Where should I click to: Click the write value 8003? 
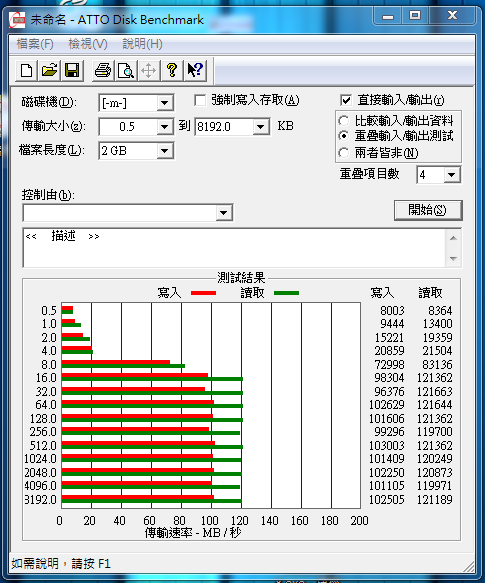[x=392, y=310]
